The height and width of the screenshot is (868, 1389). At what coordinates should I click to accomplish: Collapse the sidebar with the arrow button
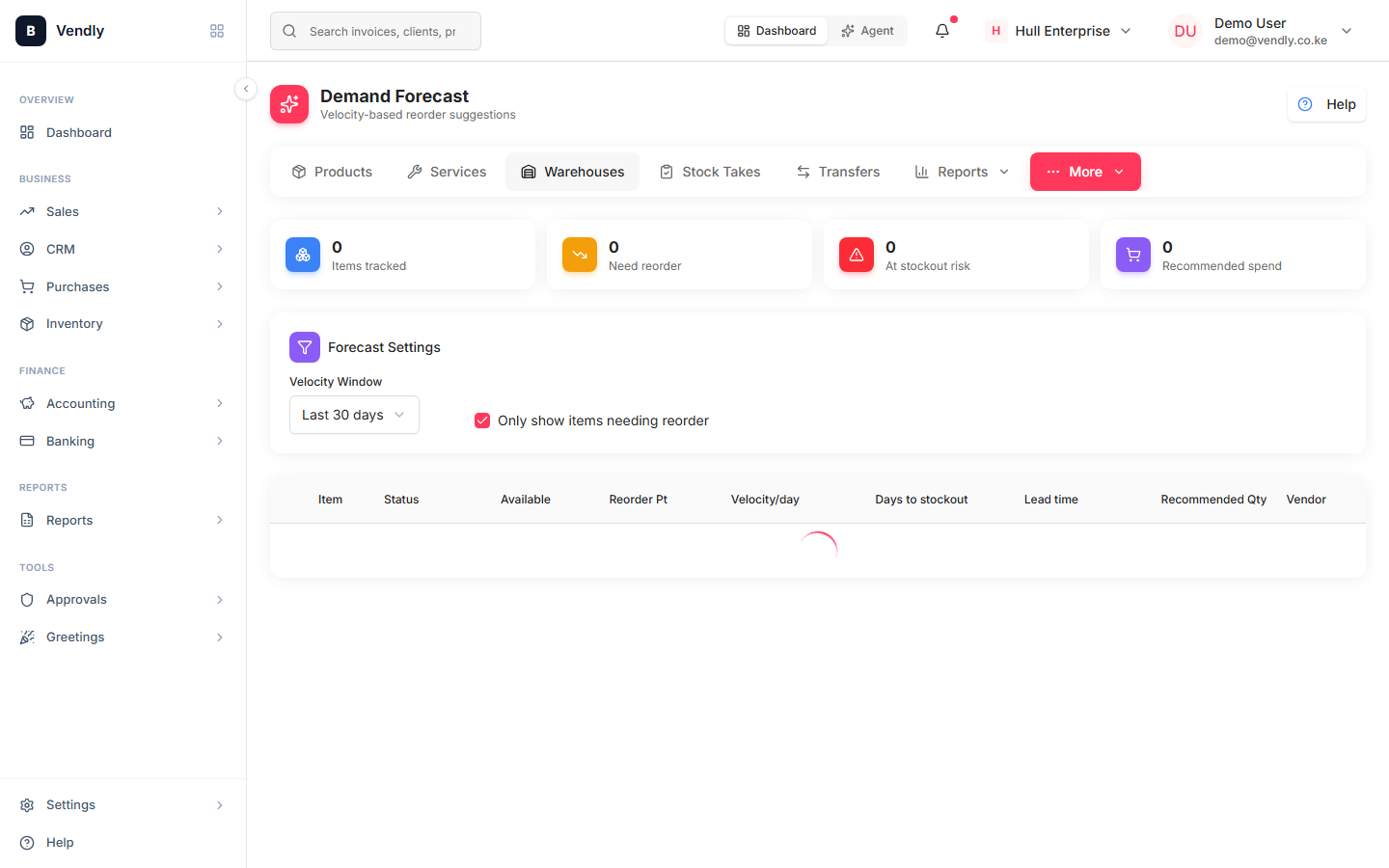pos(246,89)
